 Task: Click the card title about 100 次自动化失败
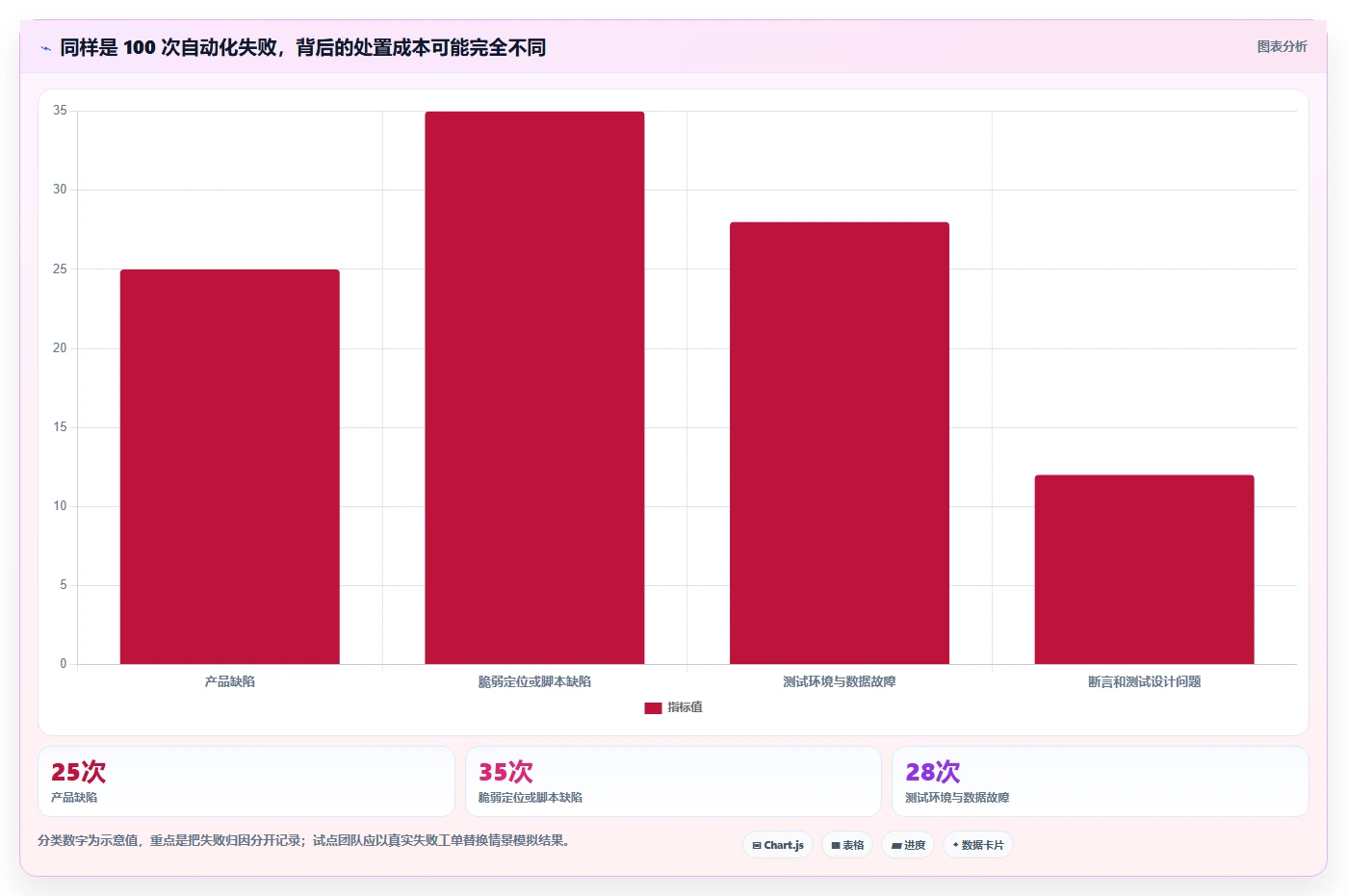tap(302, 47)
